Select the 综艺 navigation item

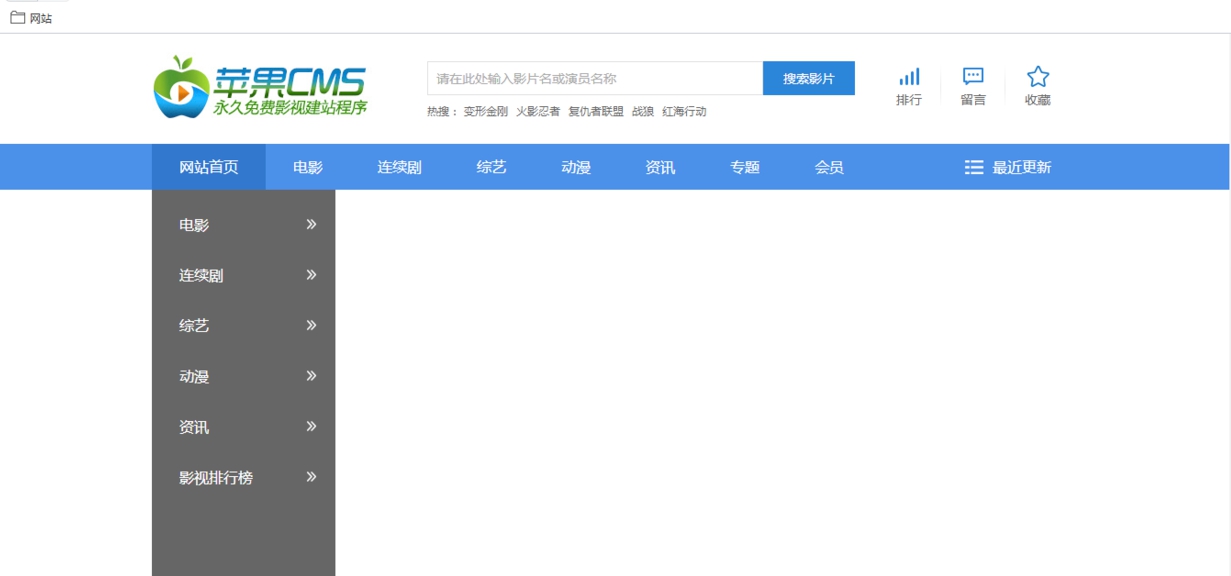point(490,167)
